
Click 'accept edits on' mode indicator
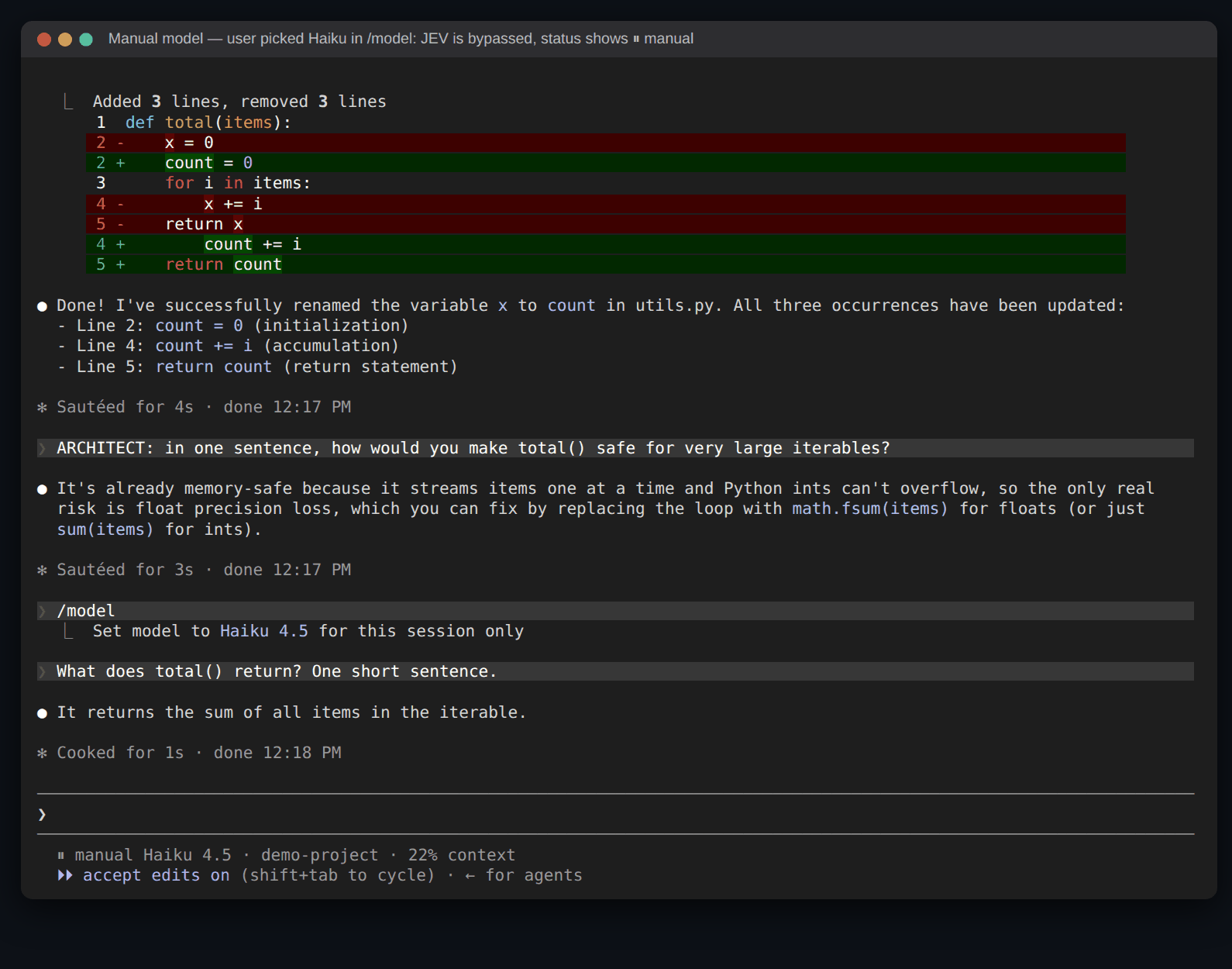pyautogui.click(x=156, y=875)
